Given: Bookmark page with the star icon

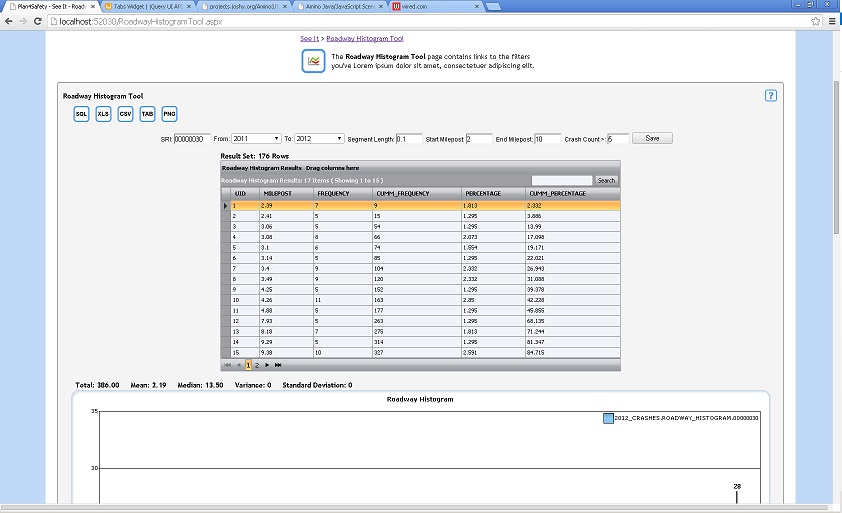Looking at the screenshot, I should [816, 21].
